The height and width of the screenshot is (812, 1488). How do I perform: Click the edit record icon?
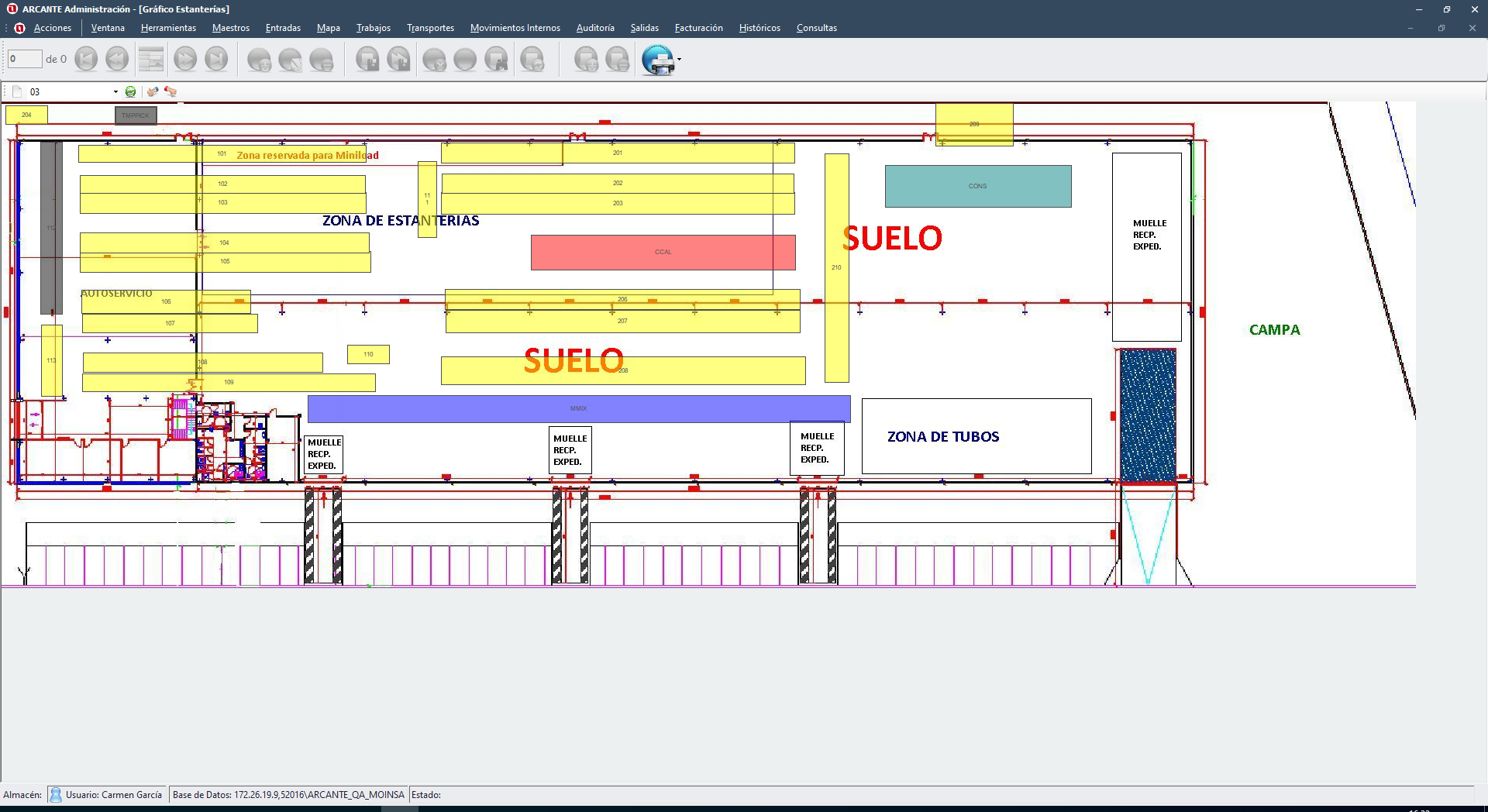(x=290, y=60)
